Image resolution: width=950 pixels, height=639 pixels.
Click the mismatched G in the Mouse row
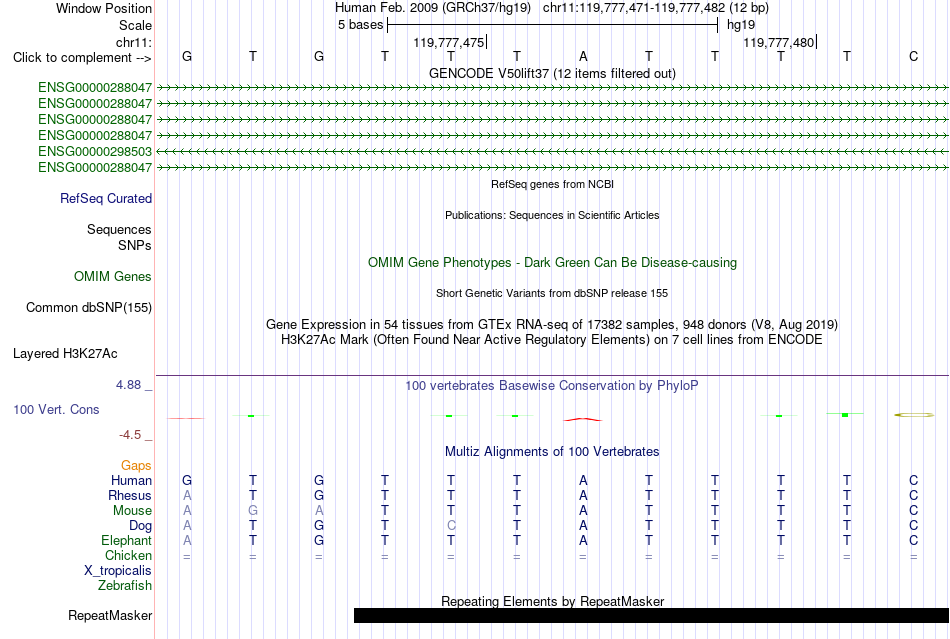tap(253, 511)
